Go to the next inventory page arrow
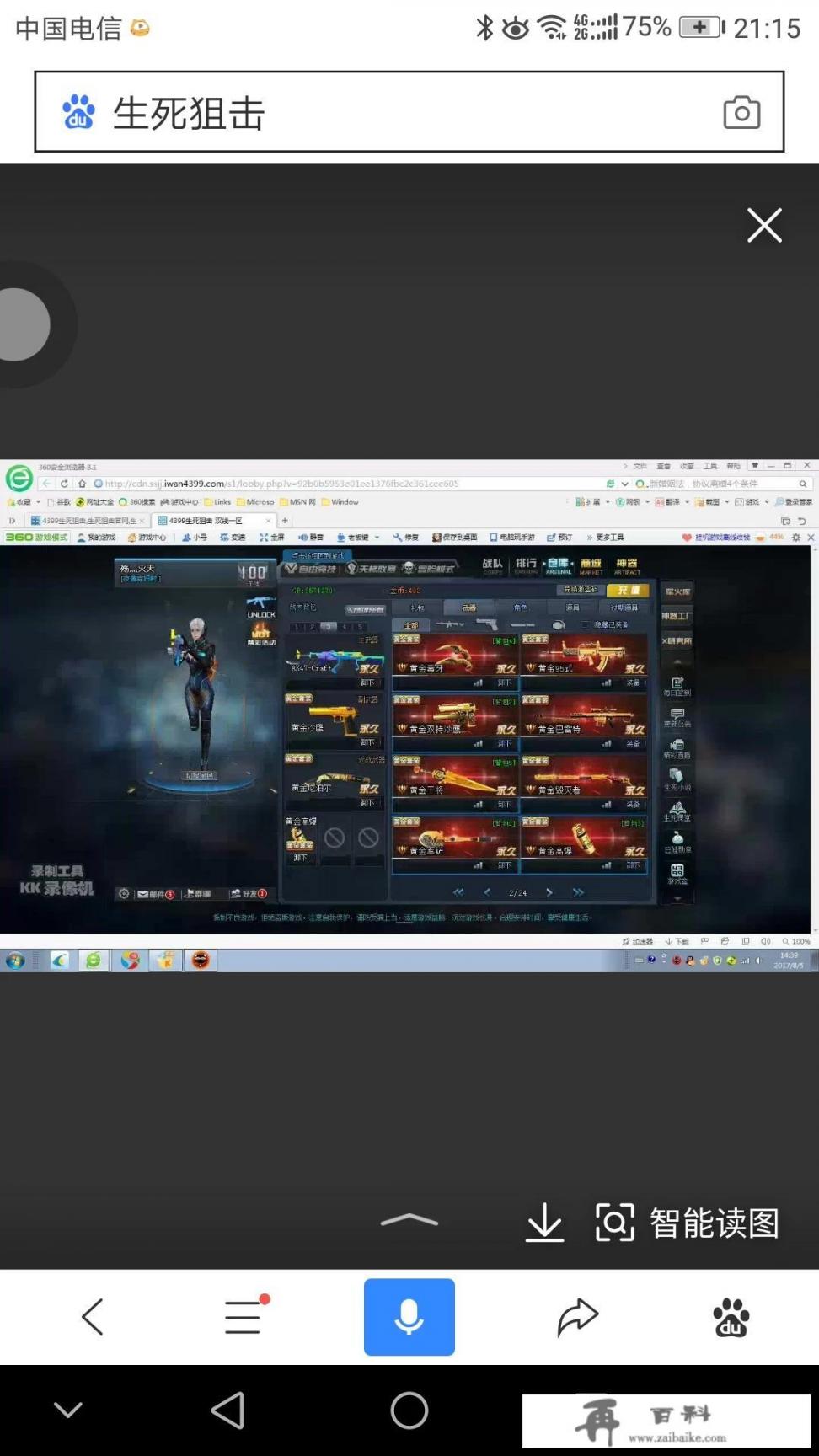 [549, 891]
